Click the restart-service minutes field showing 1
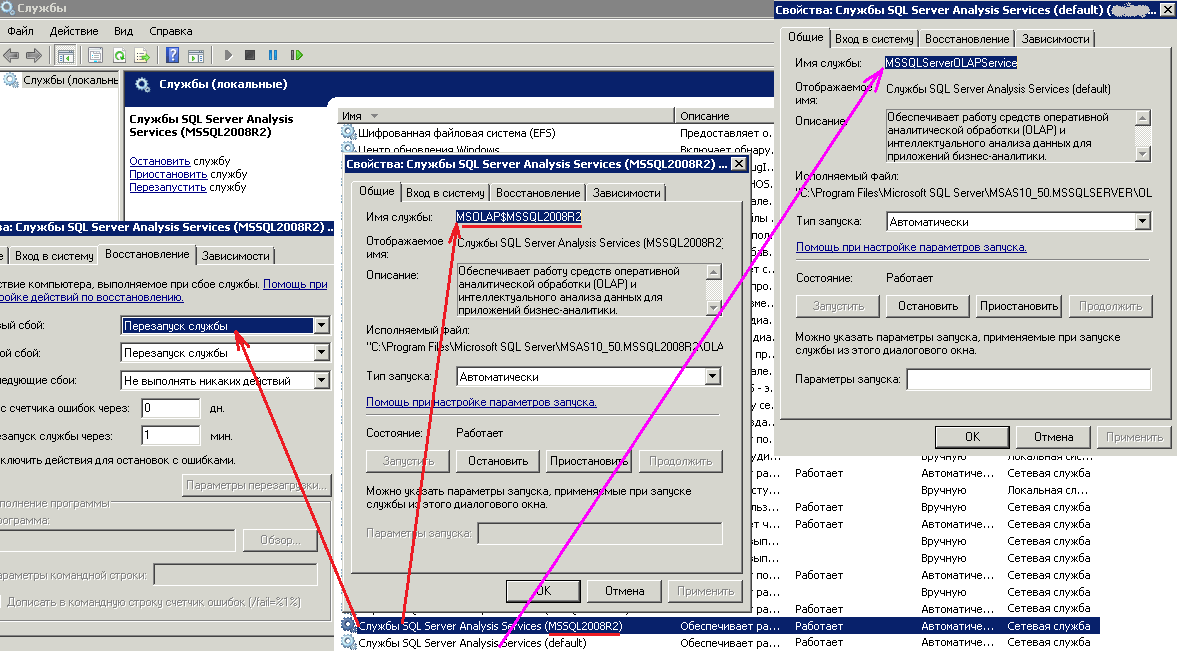This screenshot has width=1177, height=651. coord(171,436)
